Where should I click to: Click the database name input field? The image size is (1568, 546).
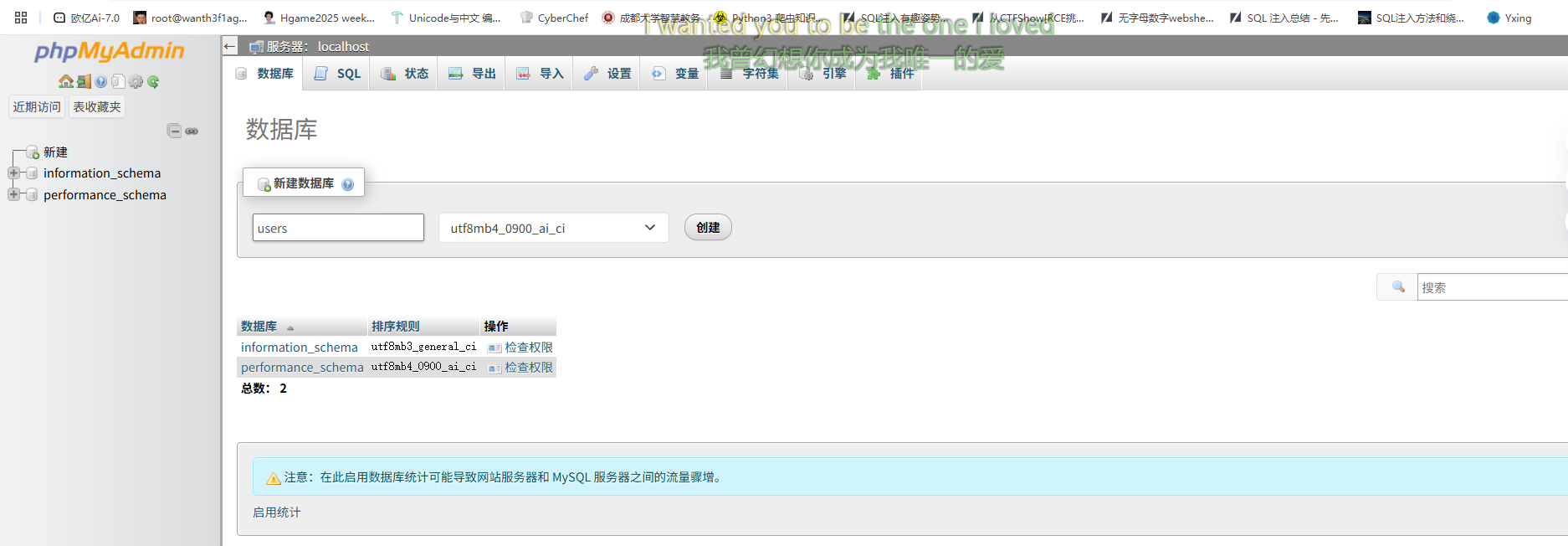tap(338, 228)
